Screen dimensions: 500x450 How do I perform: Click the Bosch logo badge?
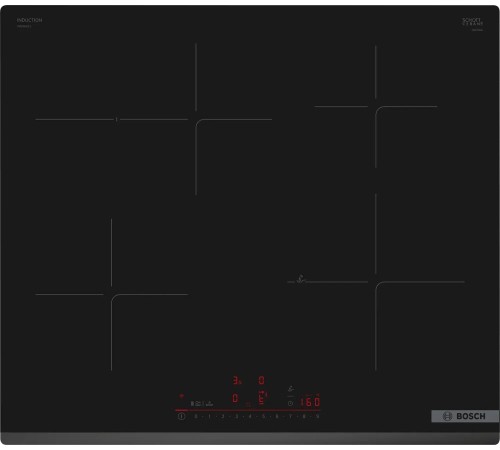coord(464,416)
